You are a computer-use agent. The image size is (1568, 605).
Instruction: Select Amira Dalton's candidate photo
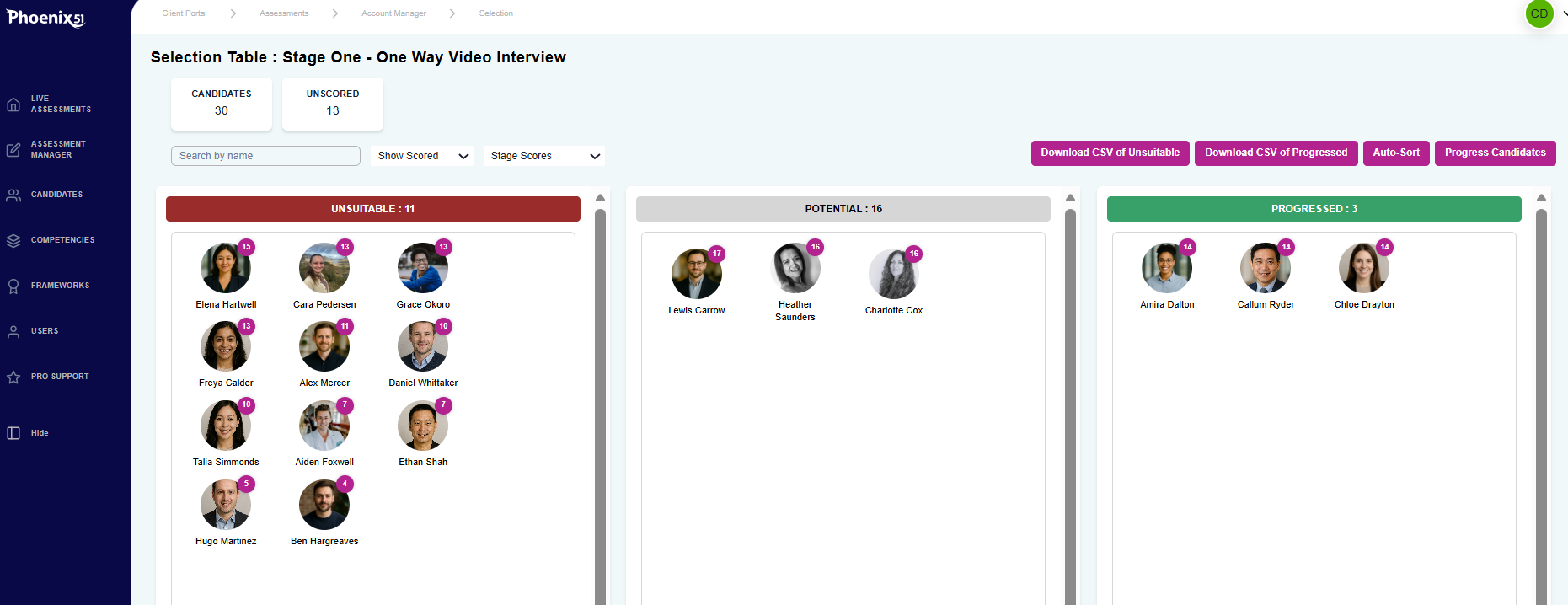coord(1167,268)
